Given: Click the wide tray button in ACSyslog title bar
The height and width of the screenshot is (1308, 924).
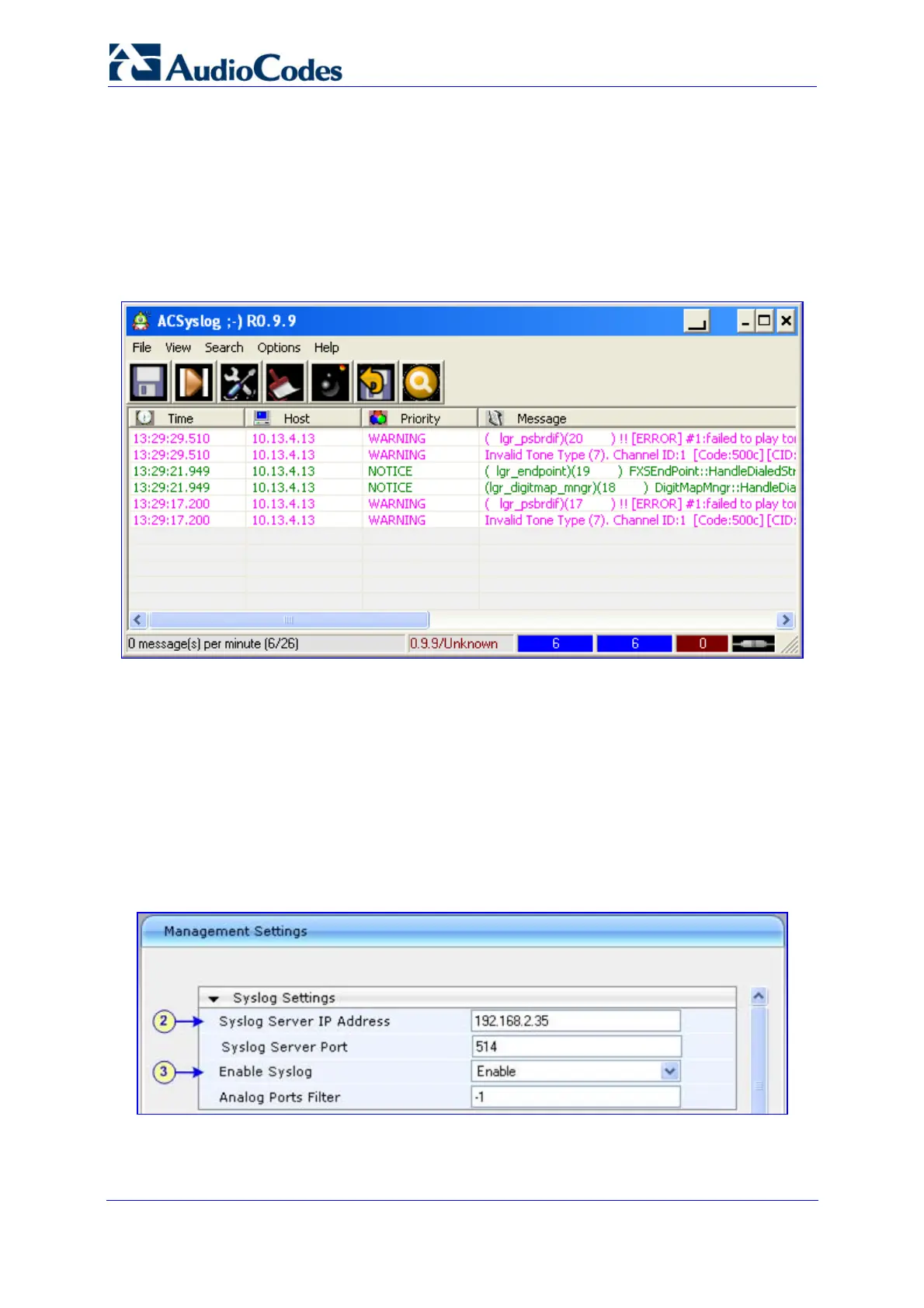Looking at the screenshot, I should [x=697, y=321].
